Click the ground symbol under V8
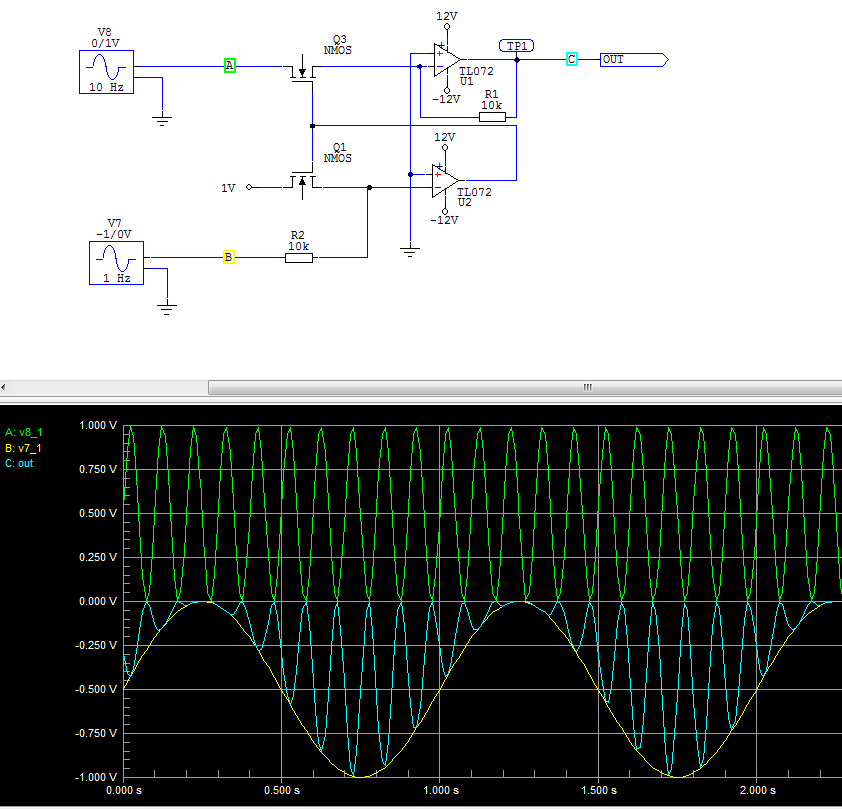 tap(162, 120)
